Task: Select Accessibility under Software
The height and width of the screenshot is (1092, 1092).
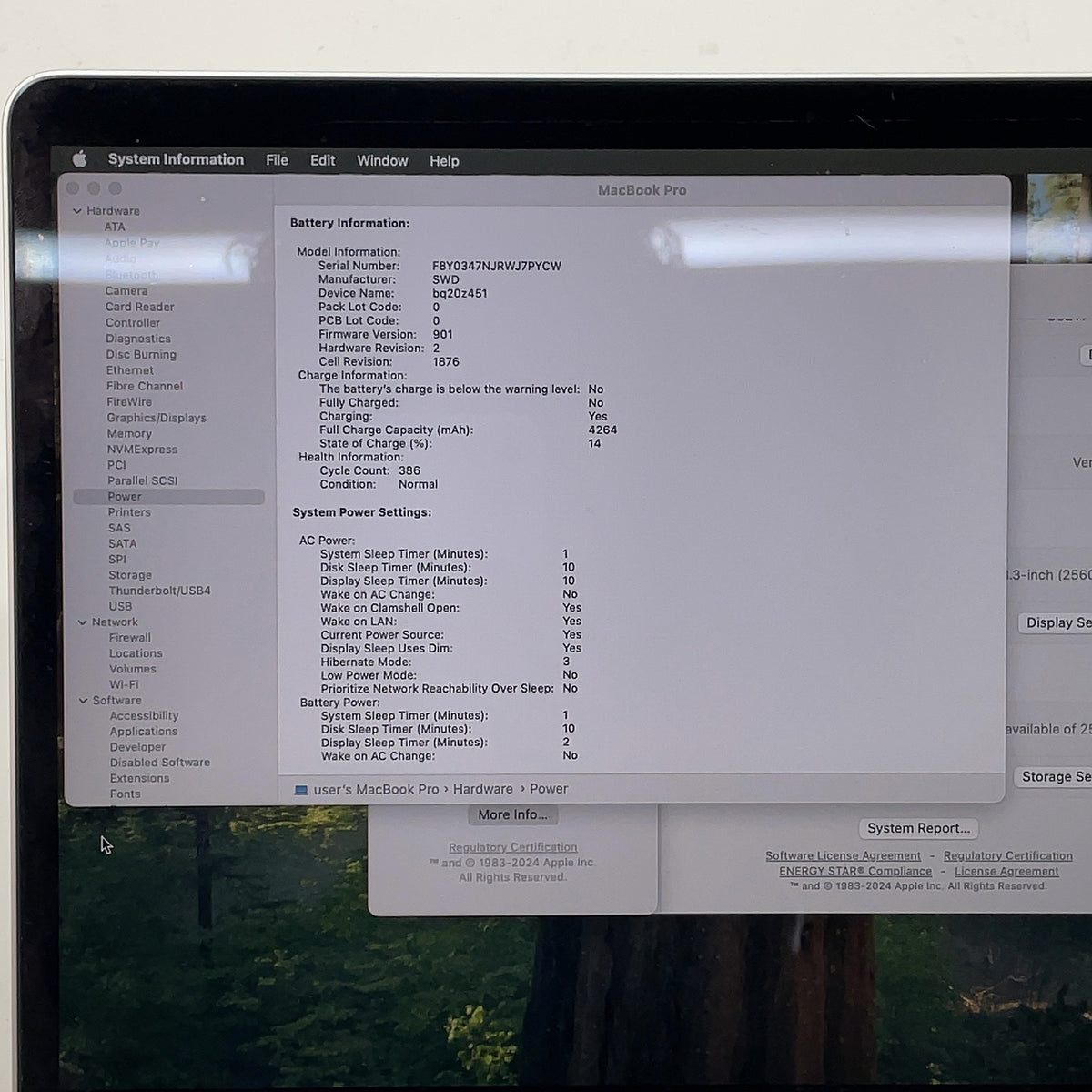Action: tap(144, 716)
